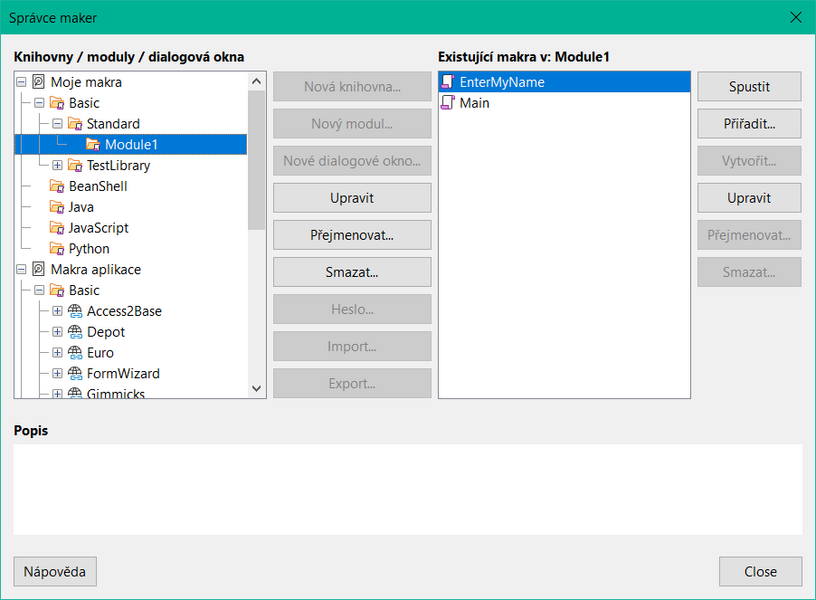Expand the TestLibrary tree node
The image size is (816, 600).
click(57, 165)
